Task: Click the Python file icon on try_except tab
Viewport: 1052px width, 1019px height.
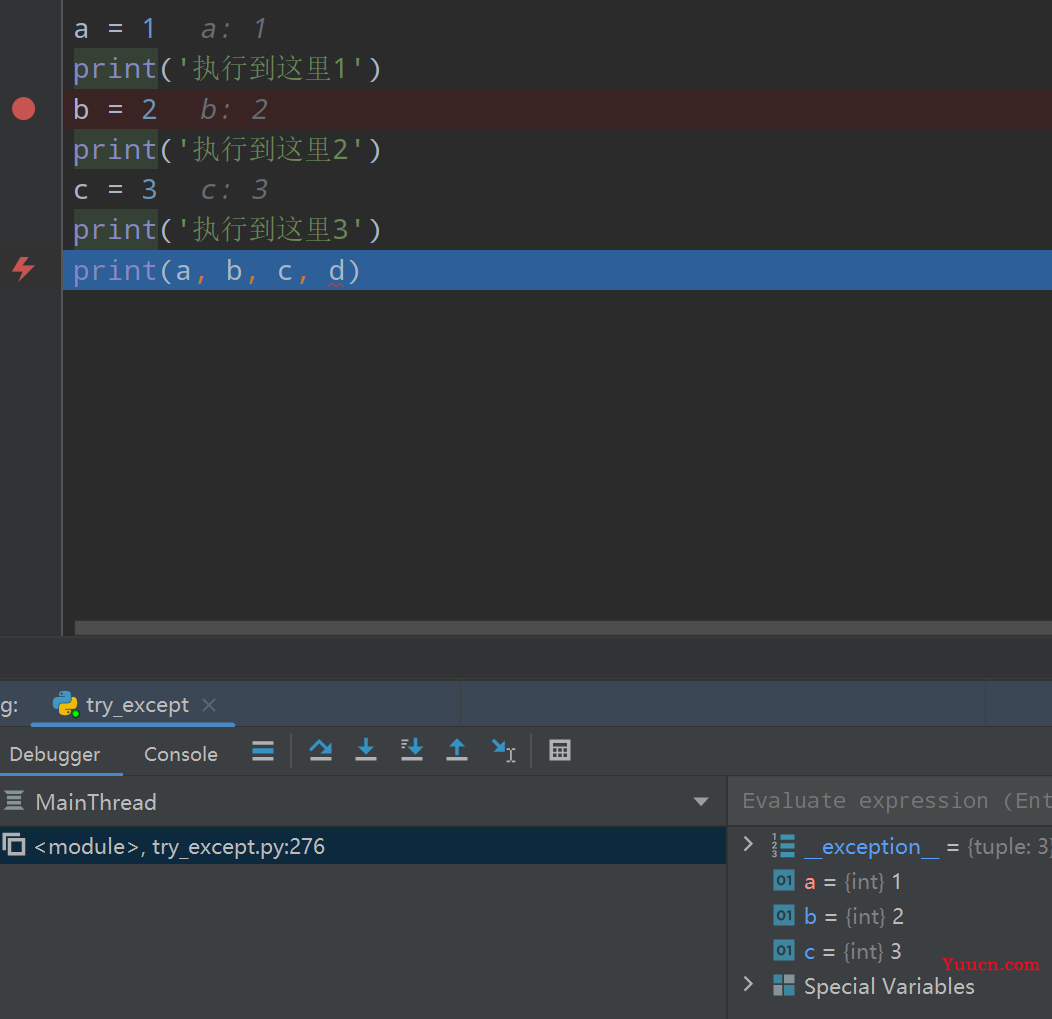Action: [66, 704]
